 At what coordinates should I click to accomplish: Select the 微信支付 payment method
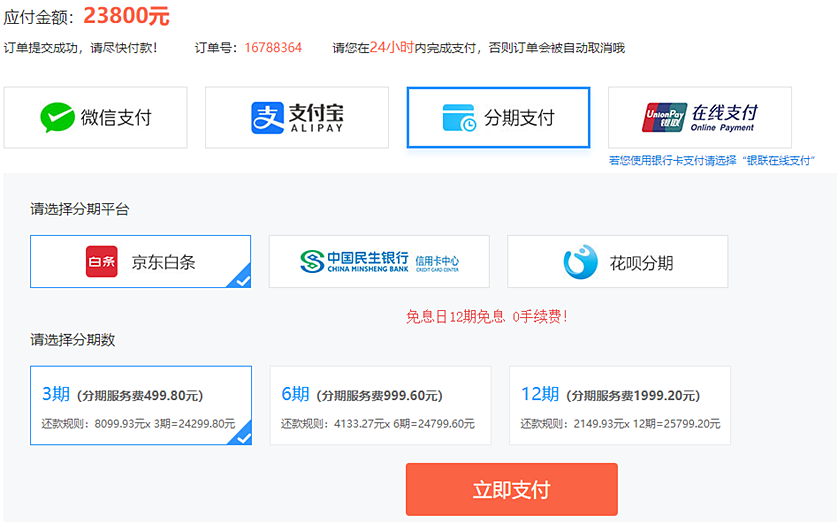coord(96,118)
